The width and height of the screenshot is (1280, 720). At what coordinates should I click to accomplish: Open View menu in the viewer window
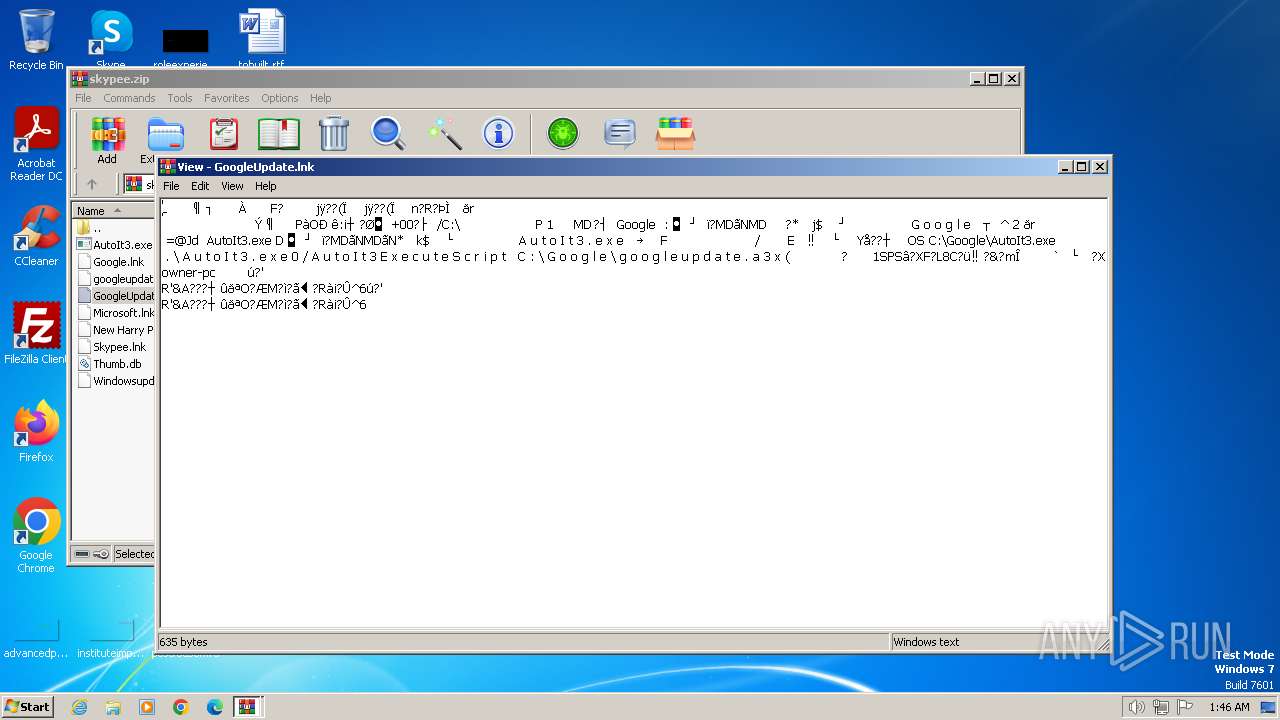[x=232, y=186]
